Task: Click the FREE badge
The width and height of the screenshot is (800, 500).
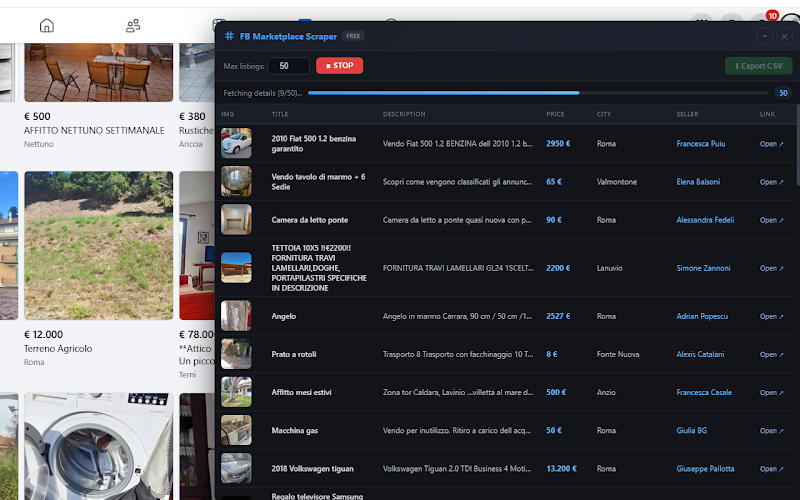Action: click(353, 36)
